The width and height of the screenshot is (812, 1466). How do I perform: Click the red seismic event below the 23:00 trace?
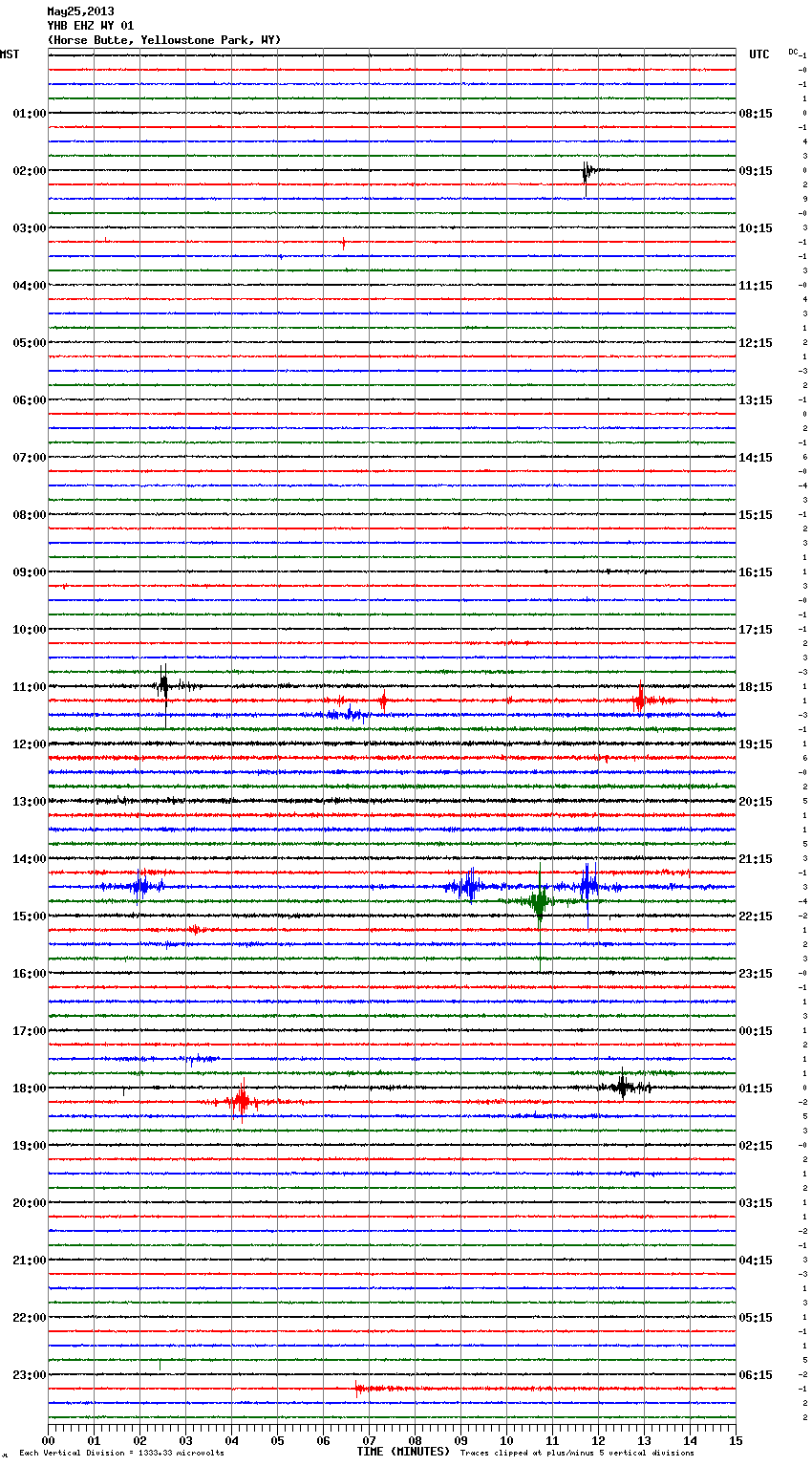[368, 1388]
